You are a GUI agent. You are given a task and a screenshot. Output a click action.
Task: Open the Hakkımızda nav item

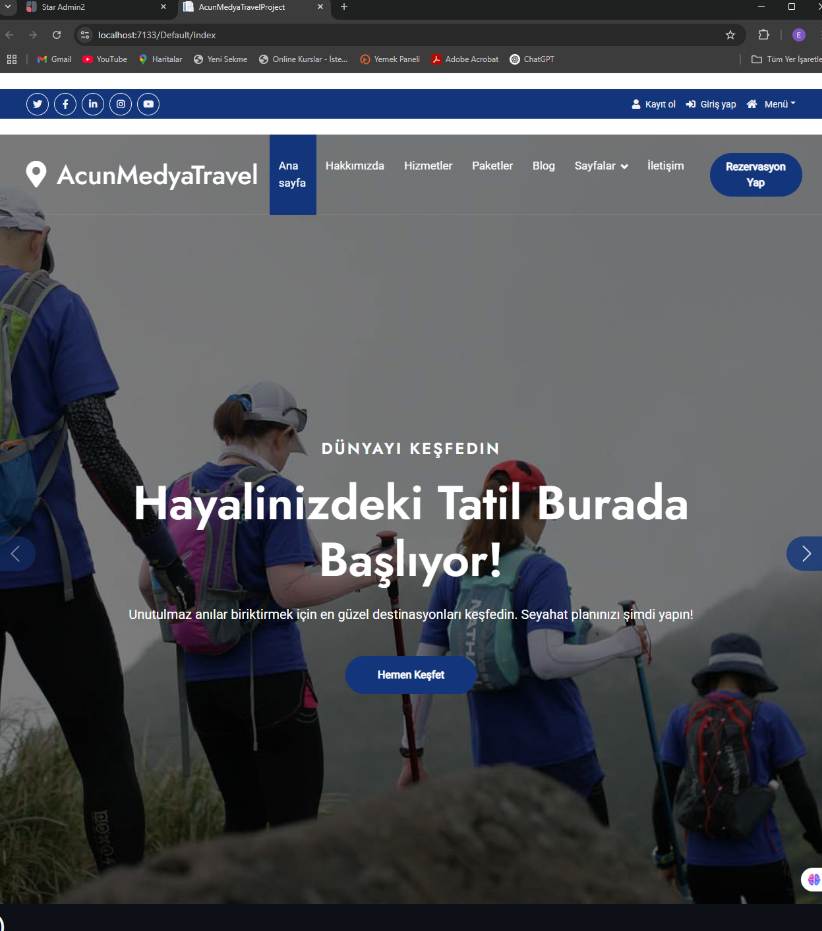coord(355,166)
